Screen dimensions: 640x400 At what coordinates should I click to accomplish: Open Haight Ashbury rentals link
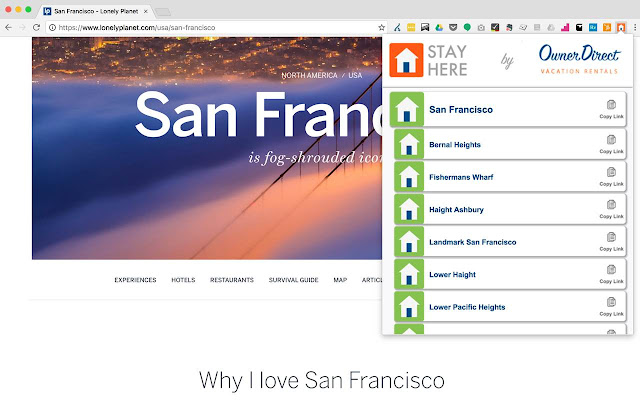click(x=456, y=209)
